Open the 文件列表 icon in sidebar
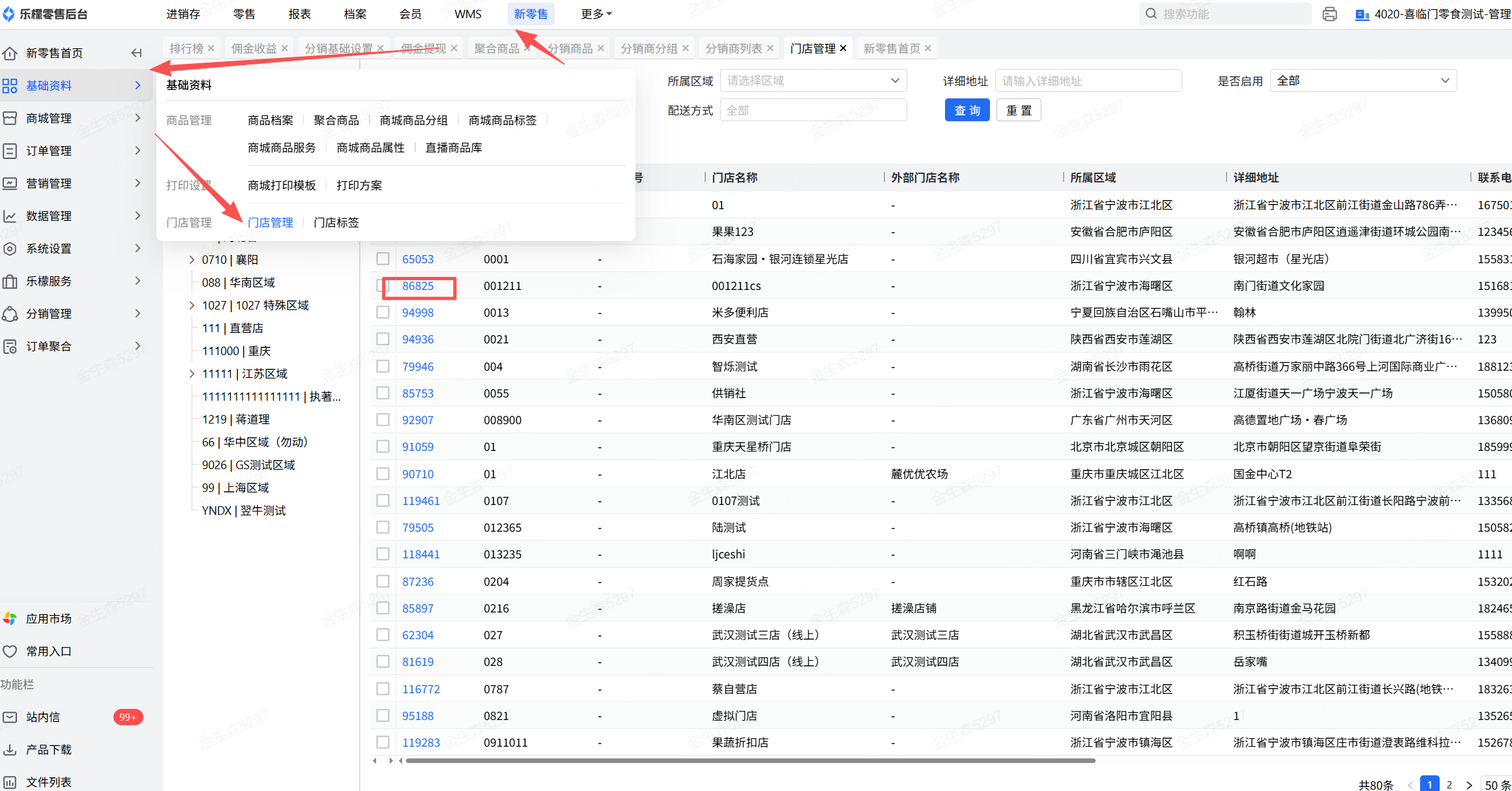 click(10, 782)
